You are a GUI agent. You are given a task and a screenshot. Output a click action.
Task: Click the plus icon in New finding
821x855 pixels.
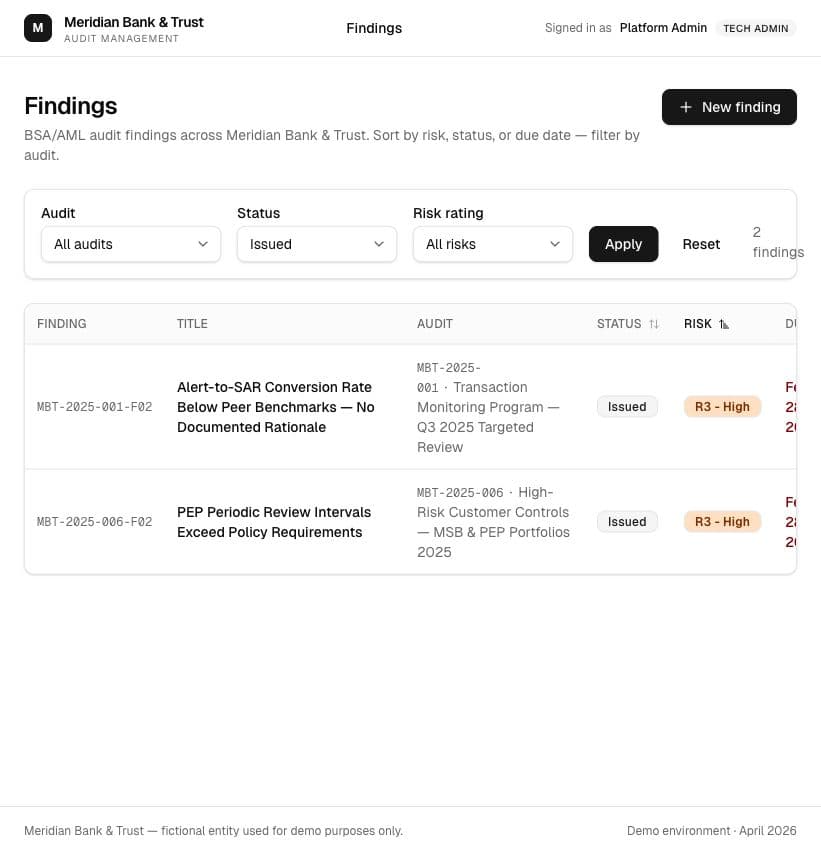pos(686,107)
